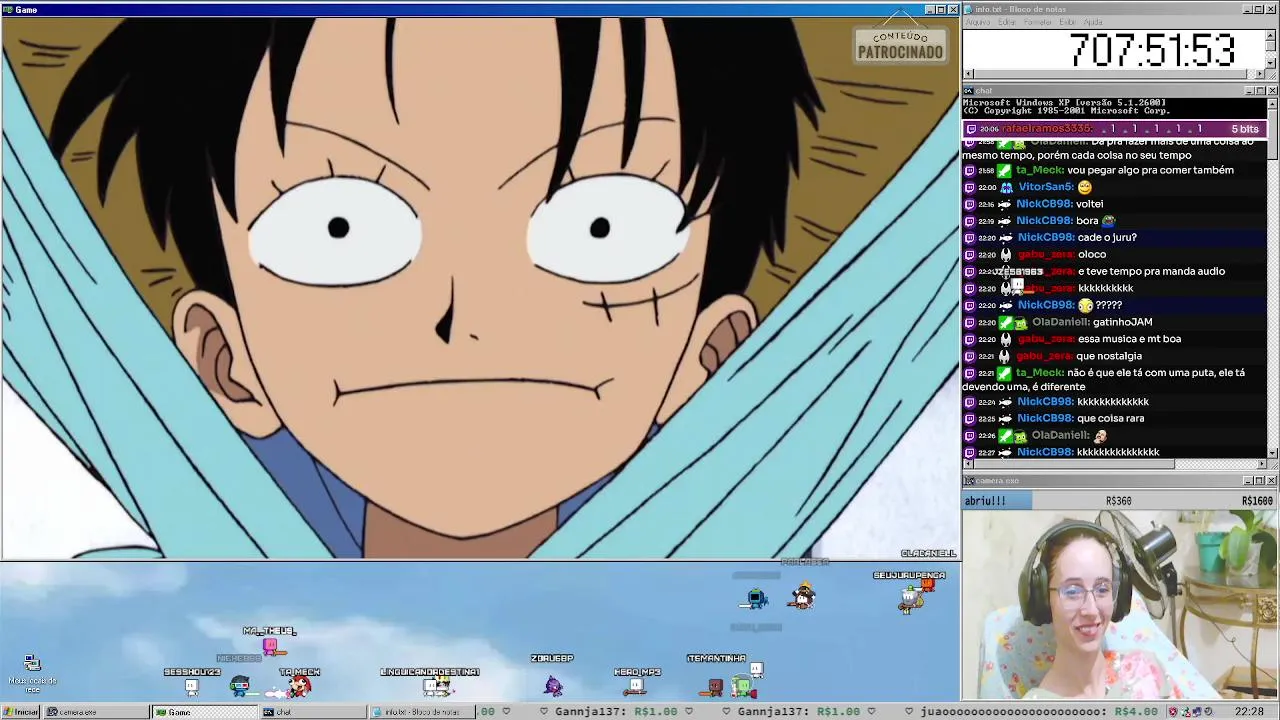The image size is (1280, 720).
Task: Click the camera.exe title bar icon
Action: pyautogui.click(x=968, y=481)
